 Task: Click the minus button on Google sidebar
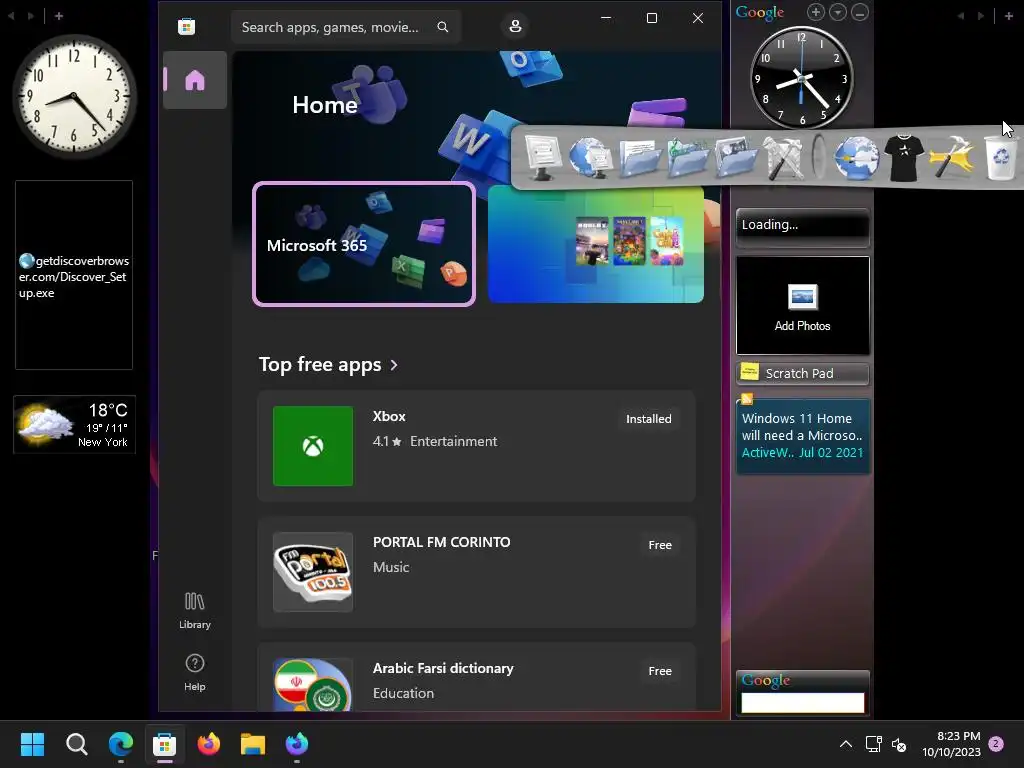(860, 12)
